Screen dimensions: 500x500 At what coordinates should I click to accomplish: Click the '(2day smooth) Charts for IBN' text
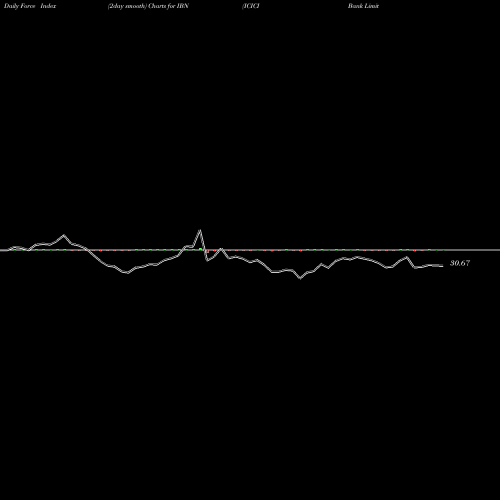point(148,6)
